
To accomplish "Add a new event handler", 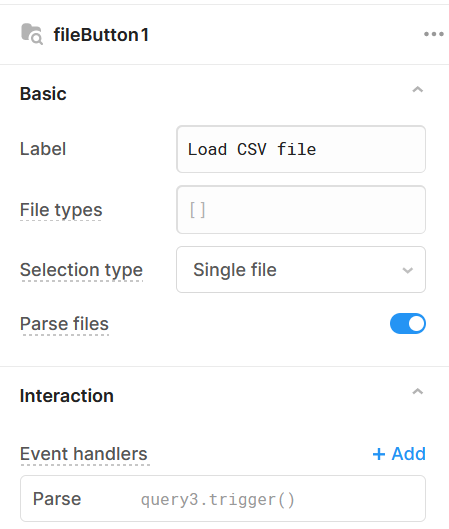I will tap(399, 454).
